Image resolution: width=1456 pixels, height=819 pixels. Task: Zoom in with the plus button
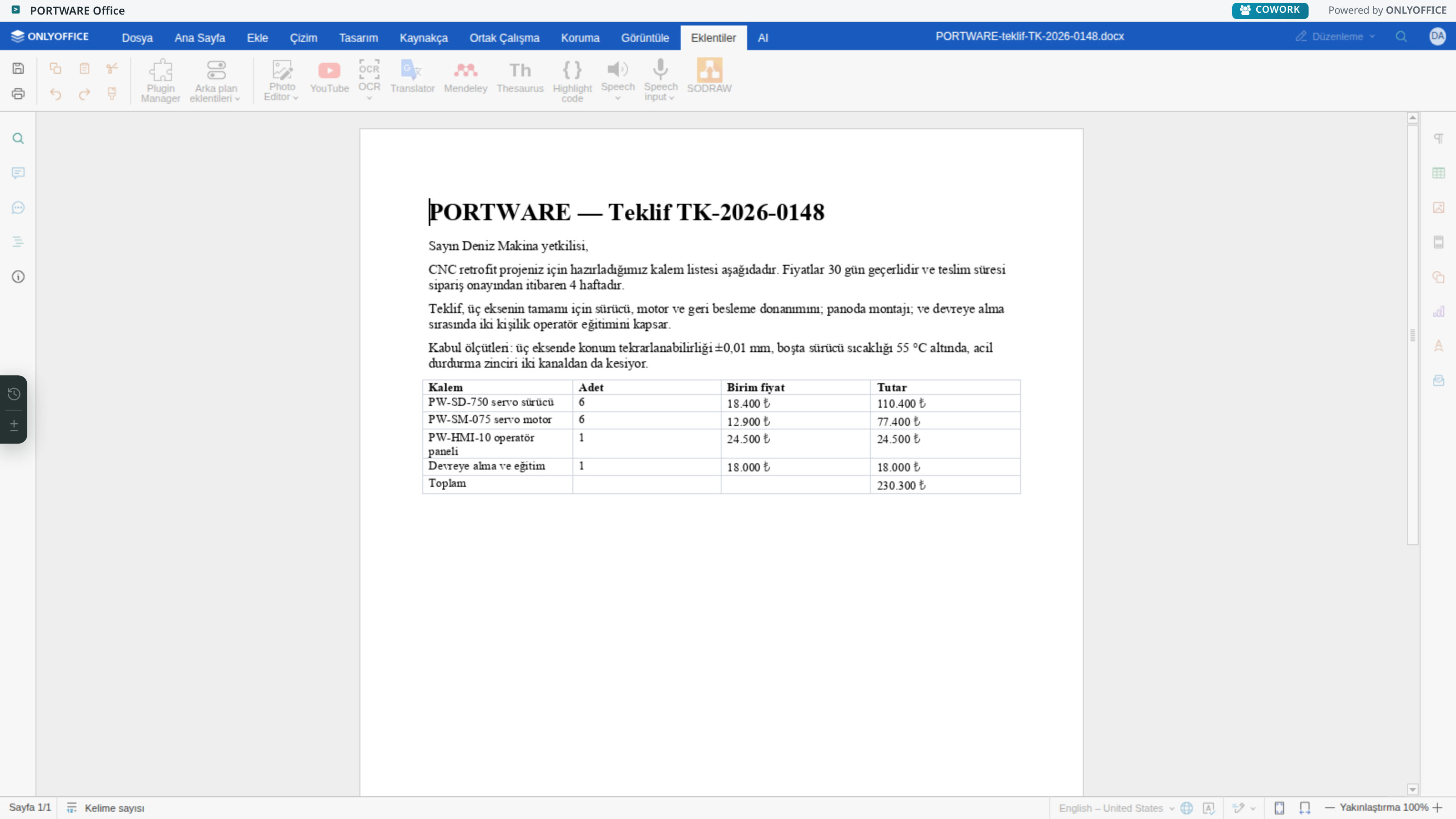[1438, 808]
